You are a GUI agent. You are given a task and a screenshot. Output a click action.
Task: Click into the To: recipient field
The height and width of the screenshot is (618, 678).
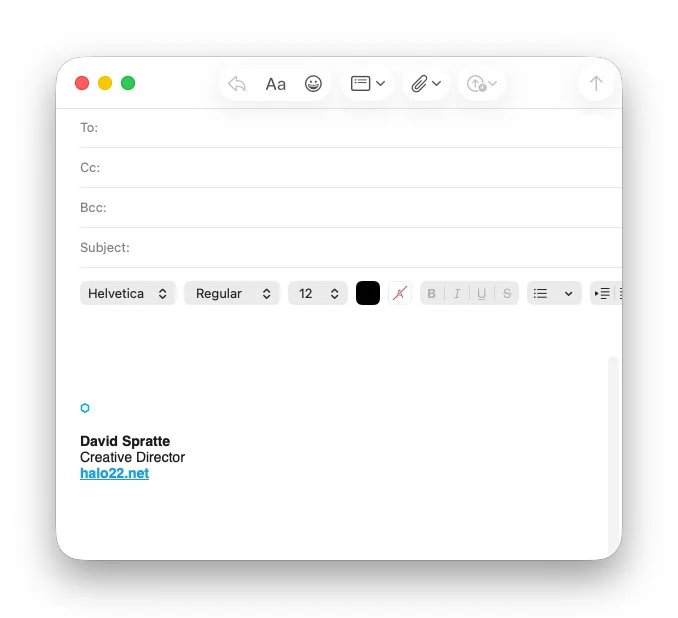coord(351,128)
